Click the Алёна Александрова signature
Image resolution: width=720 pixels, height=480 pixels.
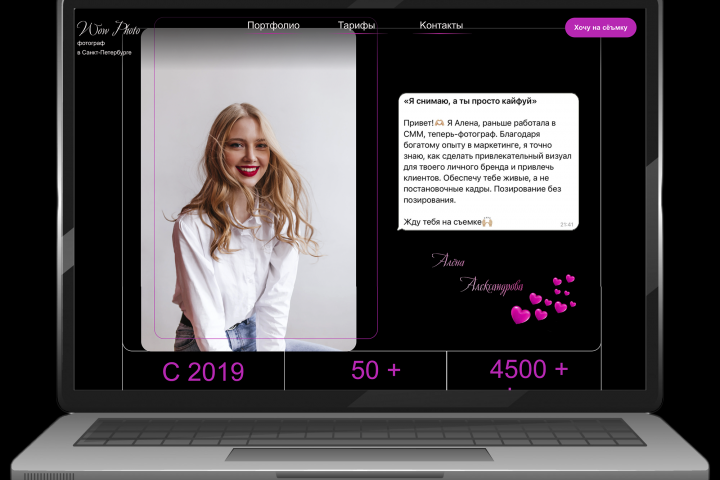(477, 274)
